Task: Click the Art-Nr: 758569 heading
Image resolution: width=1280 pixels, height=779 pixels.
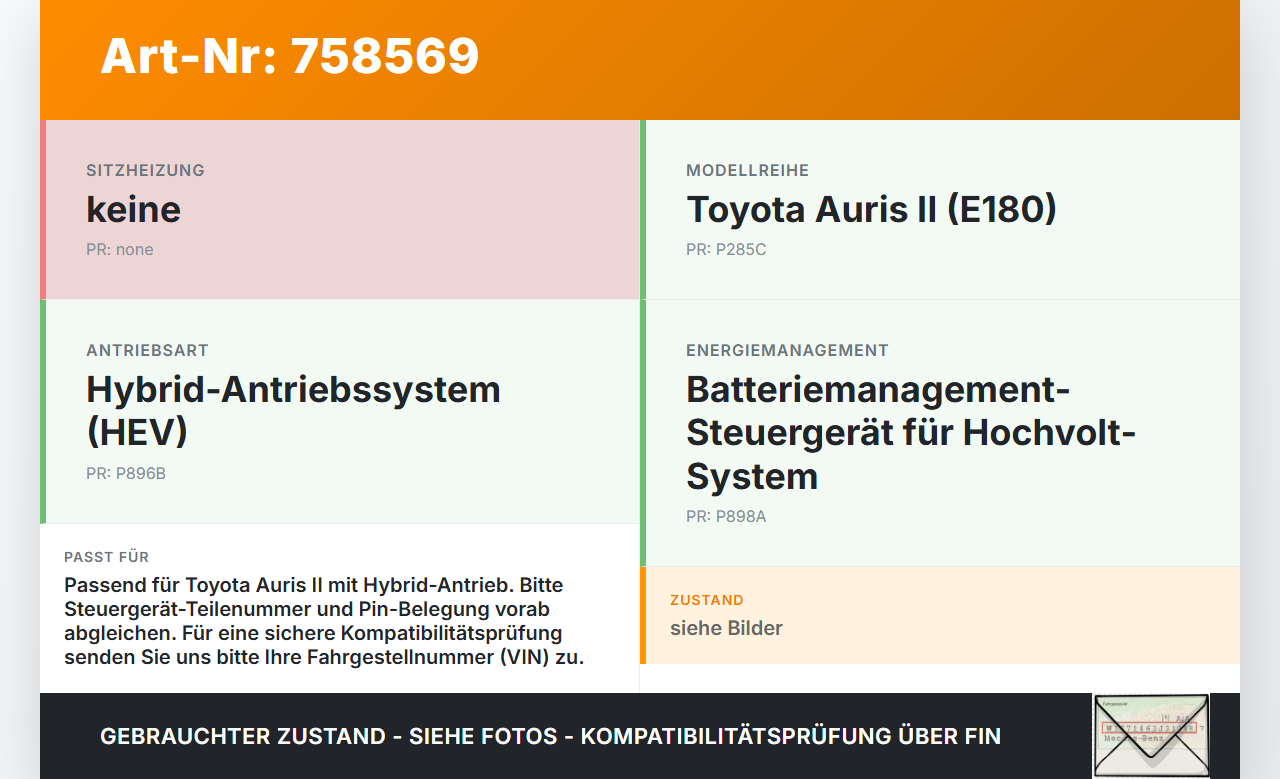Action: (290, 56)
